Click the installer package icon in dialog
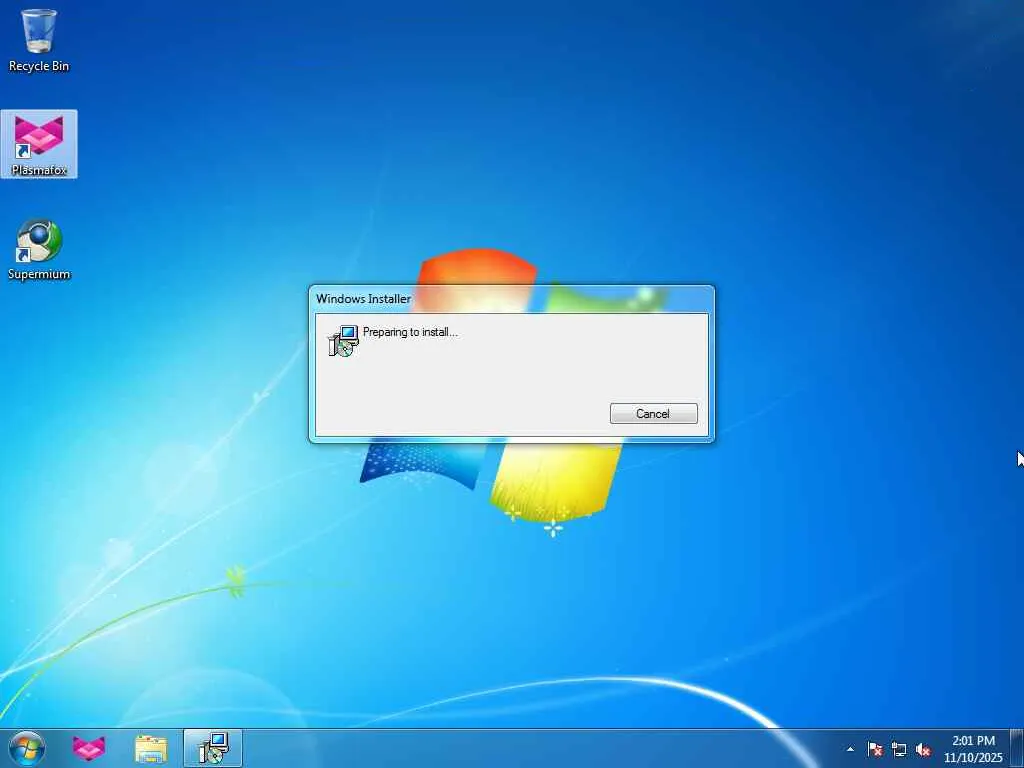The width and height of the screenshot is (1024, 768). point(344,340)
